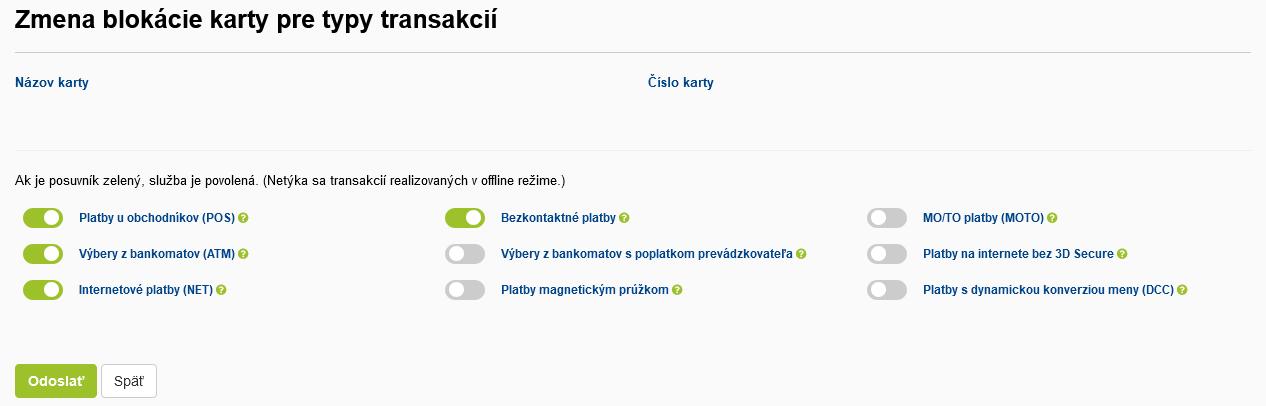Switch off Bezkontaktné platby toggle
Screen dimensions: 1266x406
pos(465,218)
